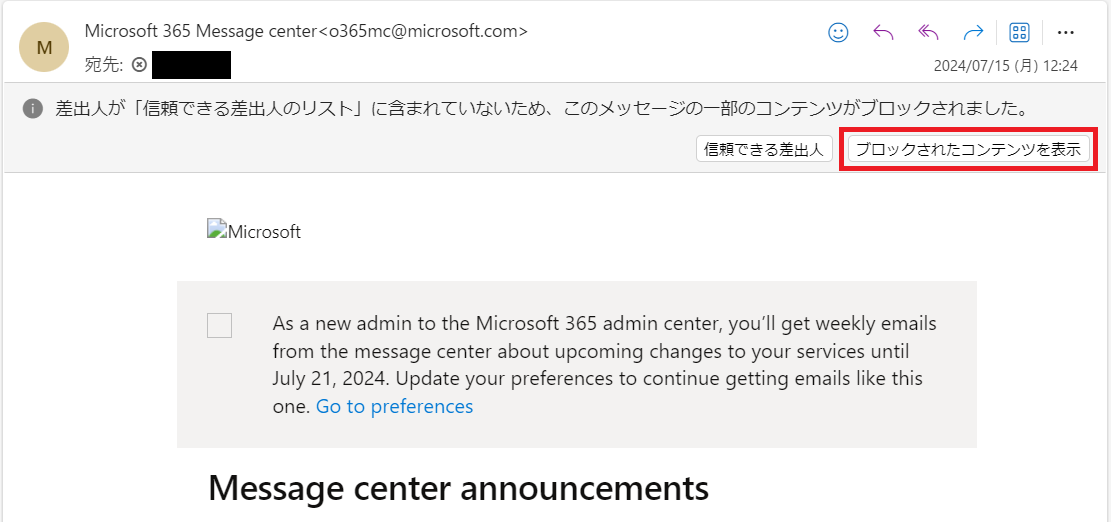Screen dimensions: 1111x522
Task: Click the sender avatar with letter M
Action: (44, 47)
